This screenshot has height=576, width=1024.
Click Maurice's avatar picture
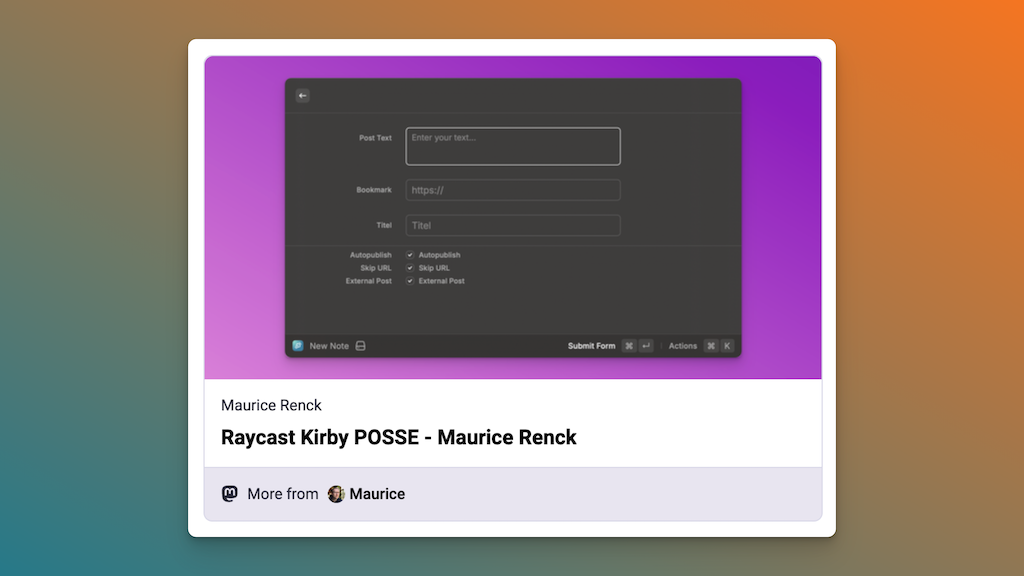point(336,494)
